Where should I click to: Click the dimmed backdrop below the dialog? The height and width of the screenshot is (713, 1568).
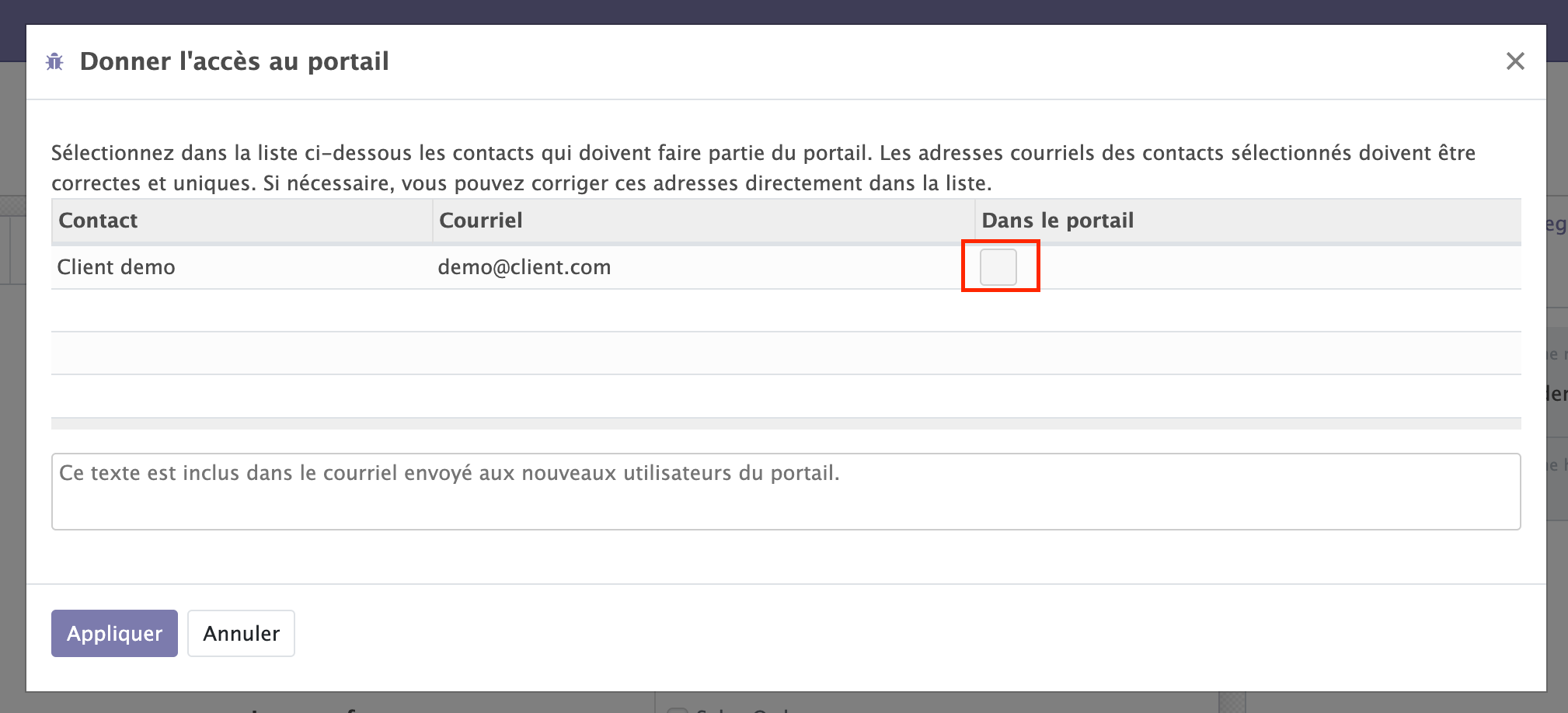click(466, 703)
